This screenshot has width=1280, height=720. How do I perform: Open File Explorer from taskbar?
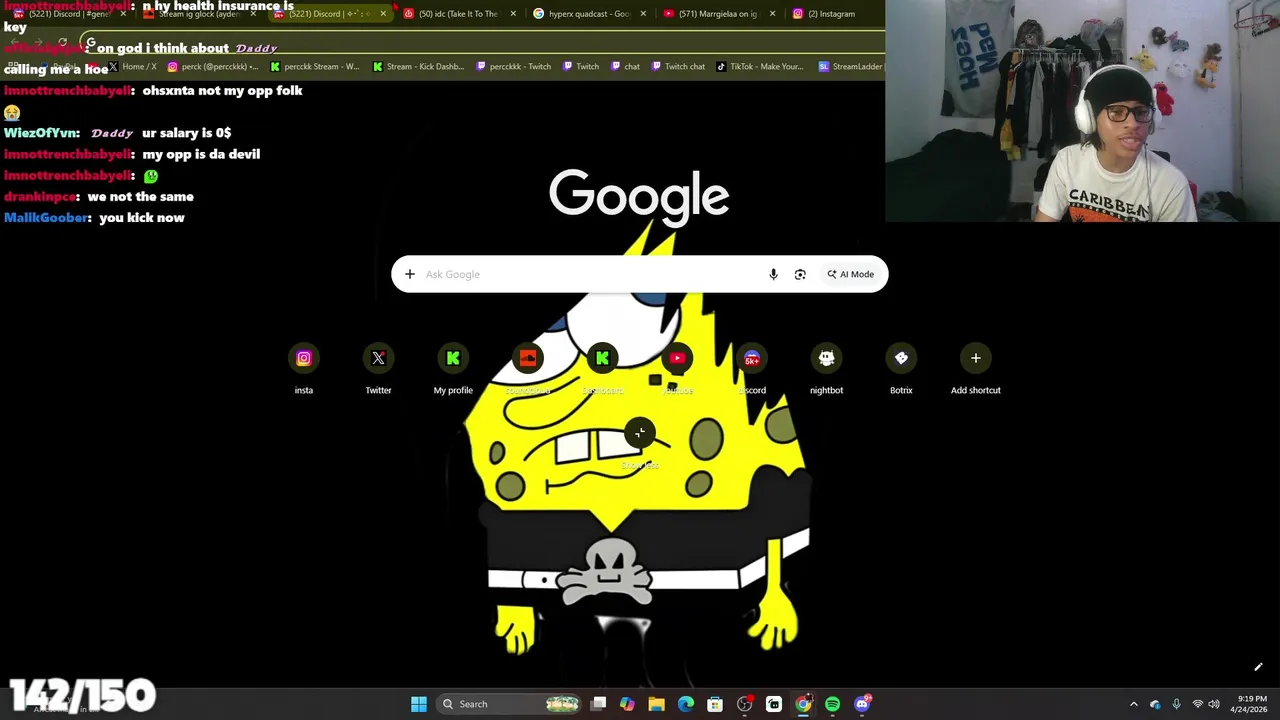click(656, 704)
